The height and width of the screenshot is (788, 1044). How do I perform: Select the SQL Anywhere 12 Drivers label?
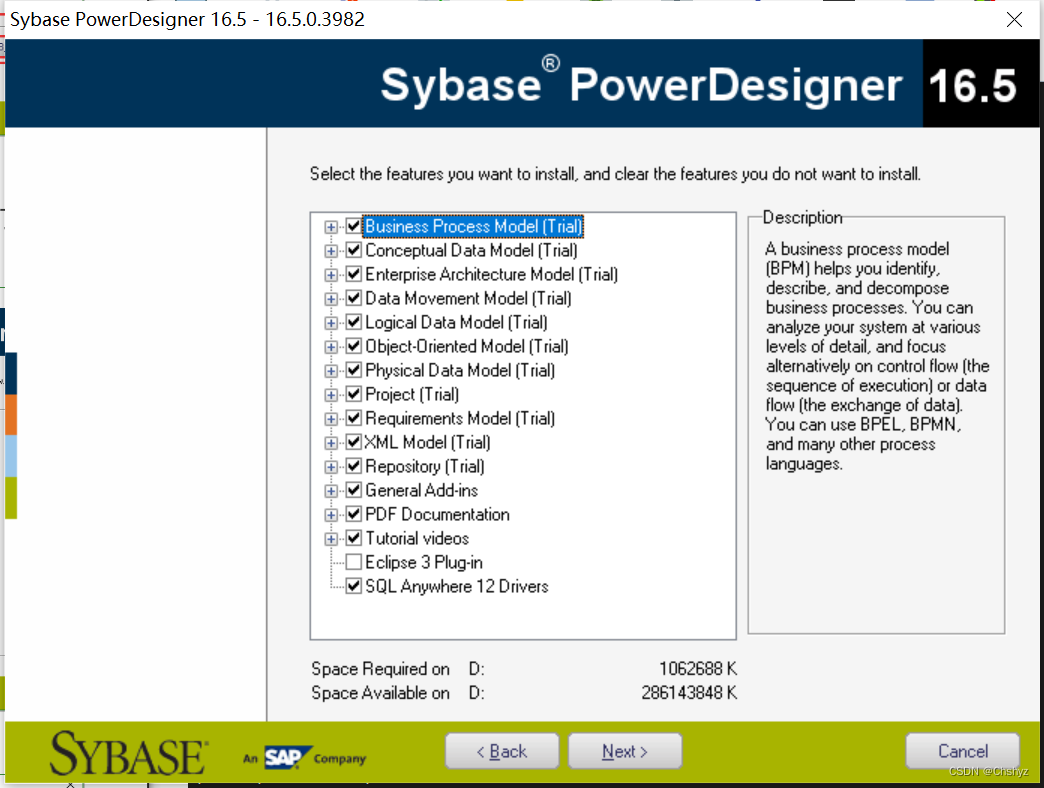[457, 586]
